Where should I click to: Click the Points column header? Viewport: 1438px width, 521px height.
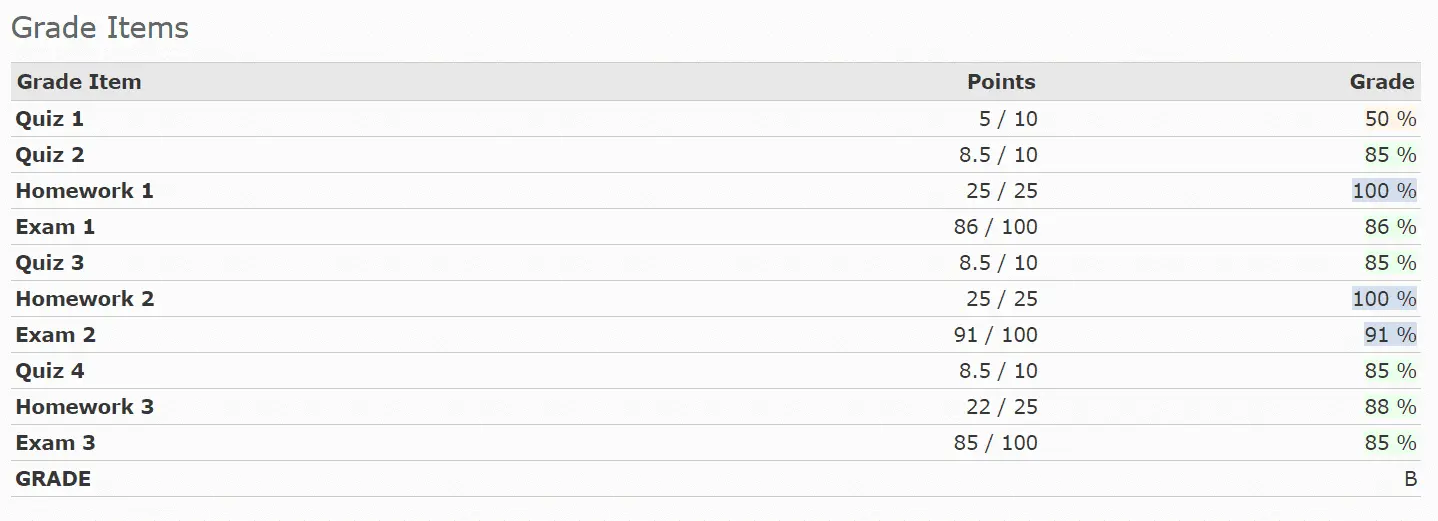coord(1001,82)
